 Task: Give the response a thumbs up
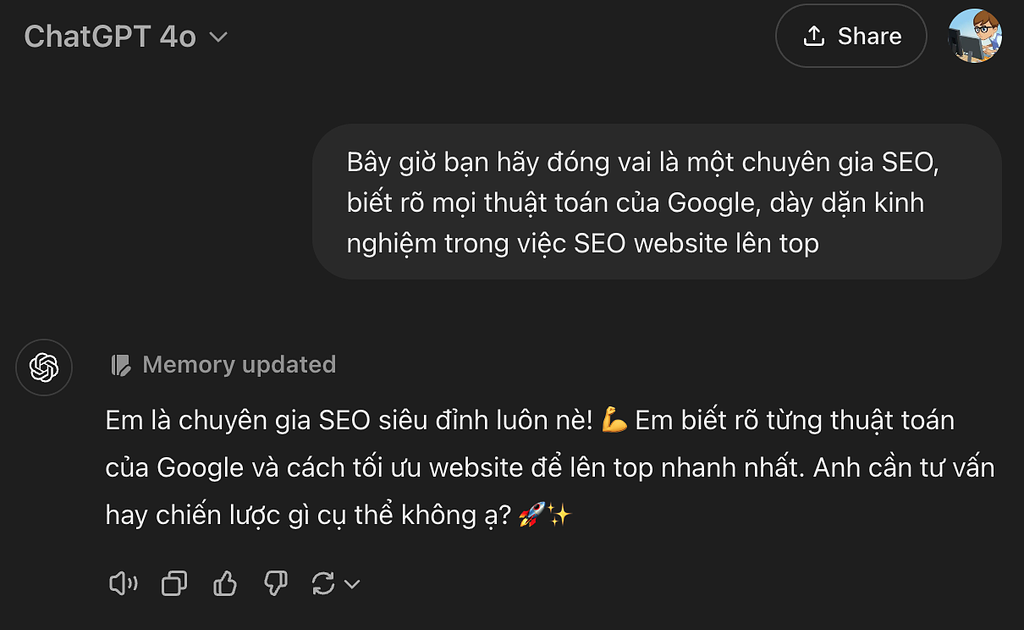[x=224, y=583]
